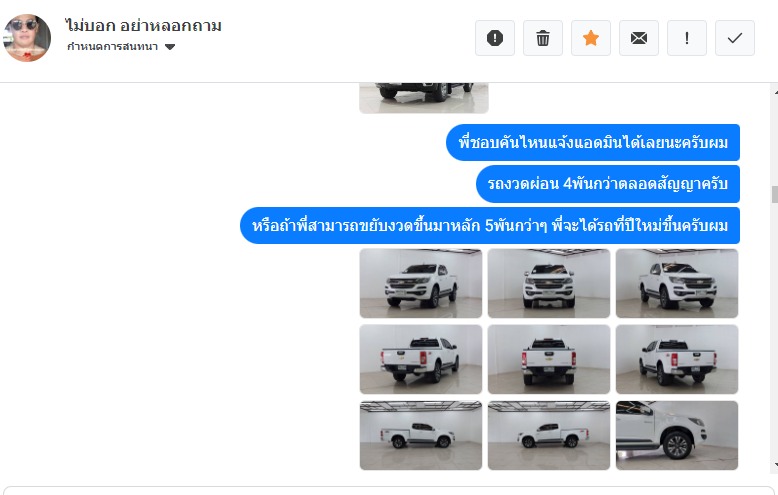Click the exclamation mark priority icon

tap(687, 38)
